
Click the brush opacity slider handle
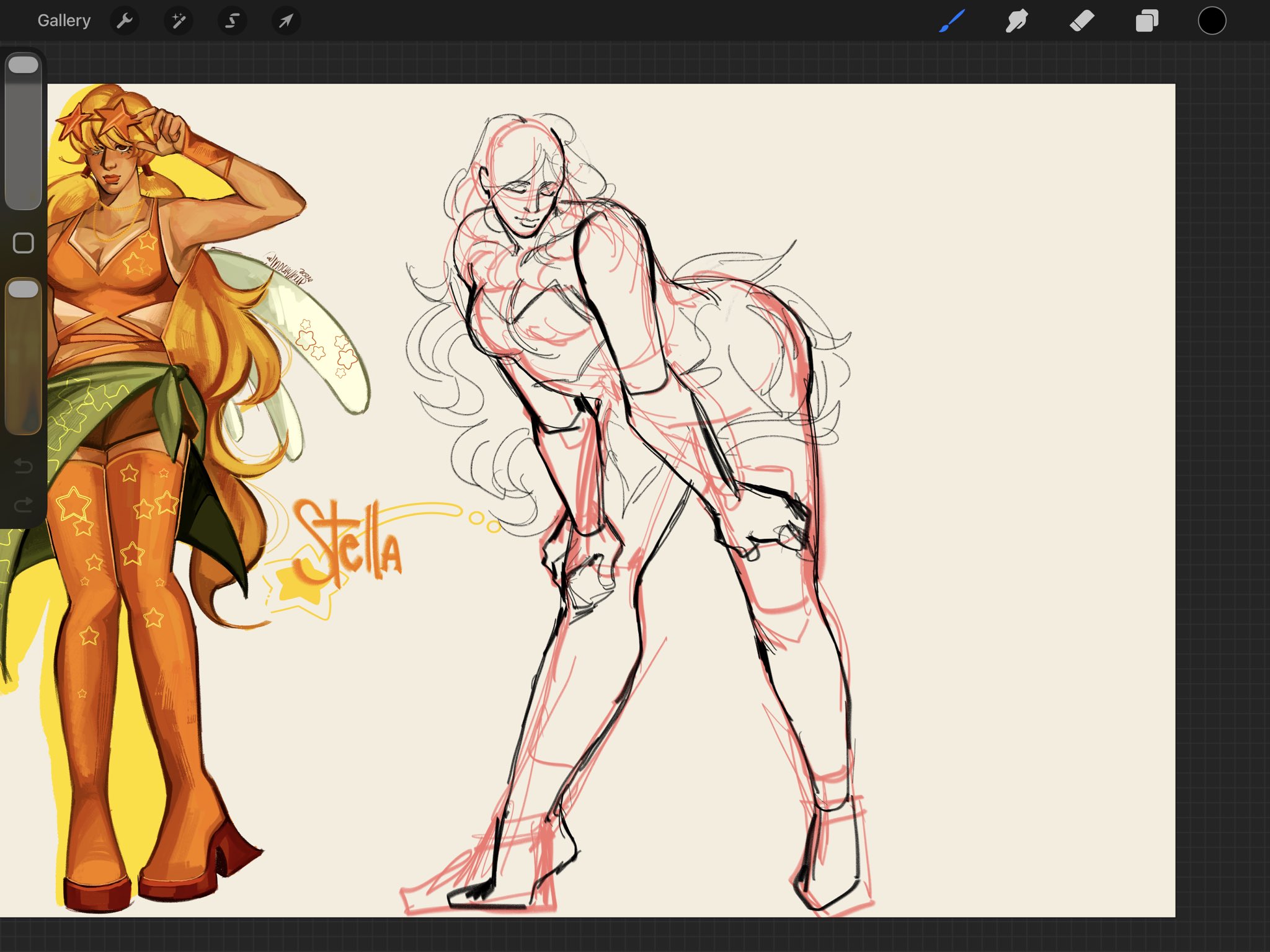tap(24, 289)
